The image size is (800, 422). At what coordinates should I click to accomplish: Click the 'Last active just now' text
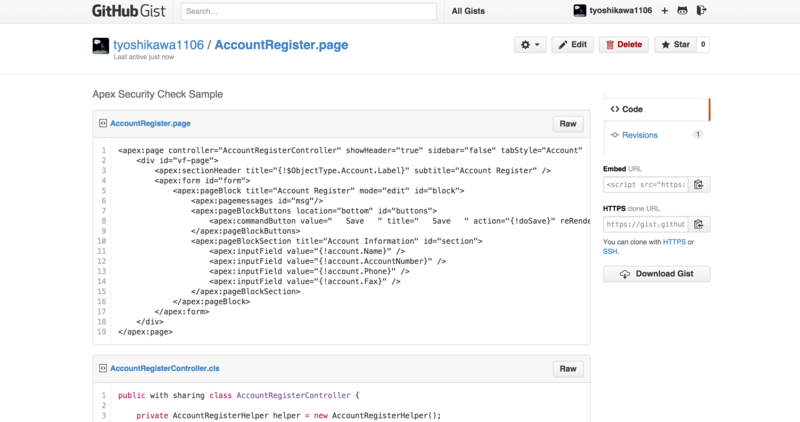coord(144,57)
